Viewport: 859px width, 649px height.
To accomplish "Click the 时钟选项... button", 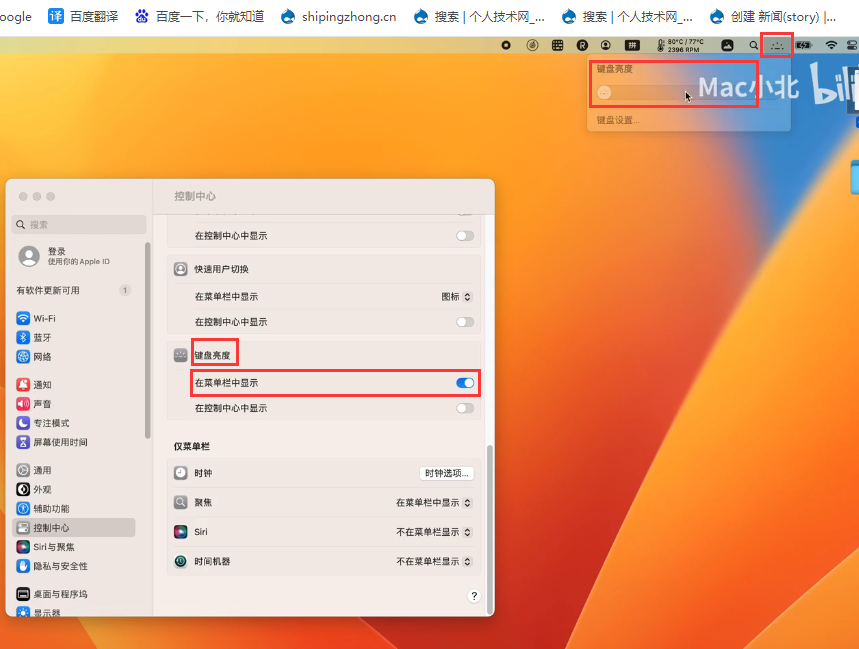I will click(446, 473).
